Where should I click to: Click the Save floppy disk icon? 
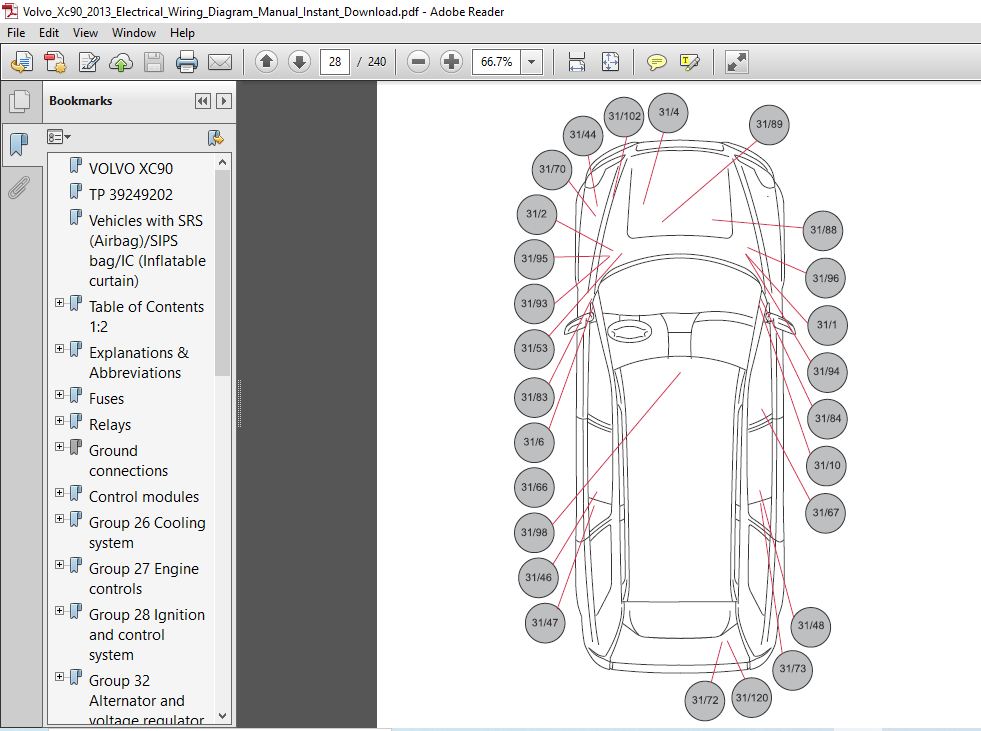click(154, 62)
